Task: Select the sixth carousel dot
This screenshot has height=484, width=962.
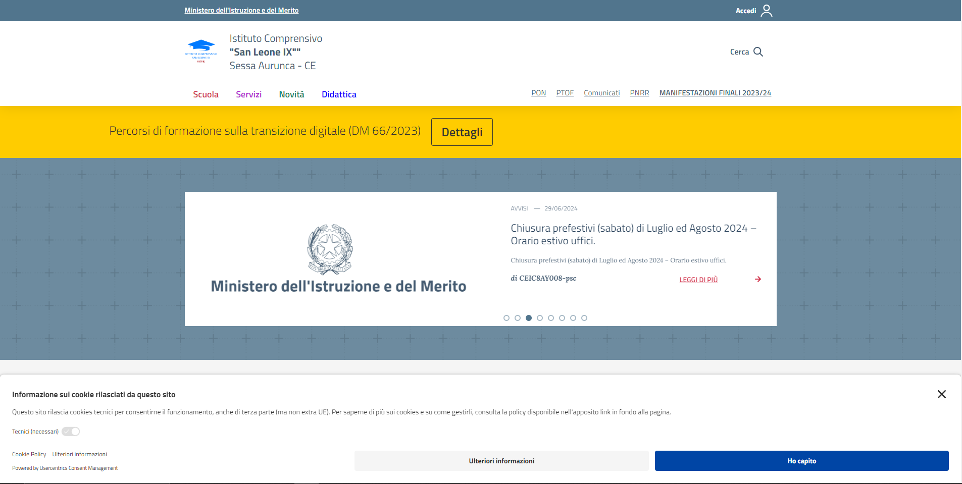Action: click(562, 318)
